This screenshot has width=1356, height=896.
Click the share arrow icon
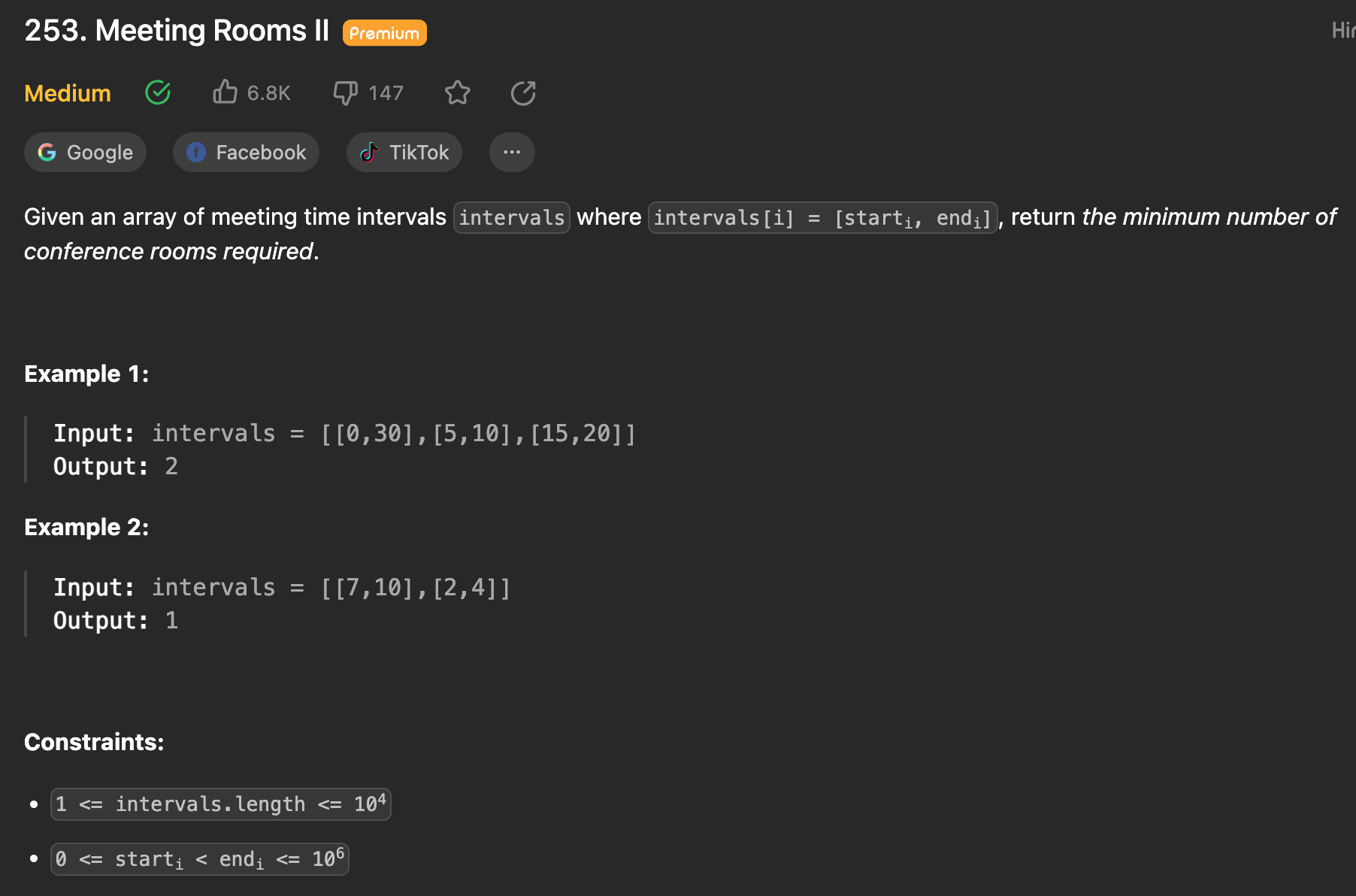coord(523,92)
